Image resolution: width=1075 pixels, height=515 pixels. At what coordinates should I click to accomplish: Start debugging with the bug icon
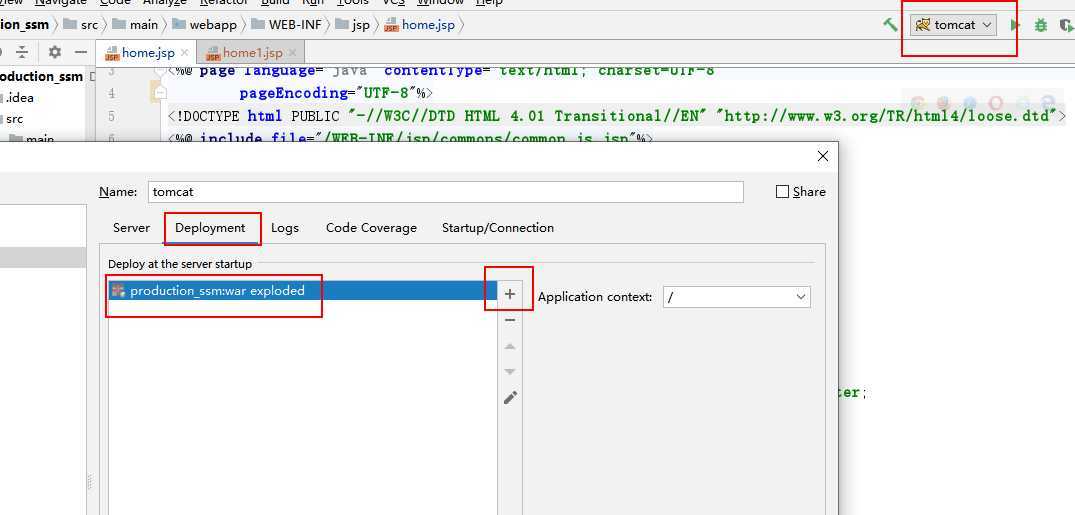[1041, 25]
